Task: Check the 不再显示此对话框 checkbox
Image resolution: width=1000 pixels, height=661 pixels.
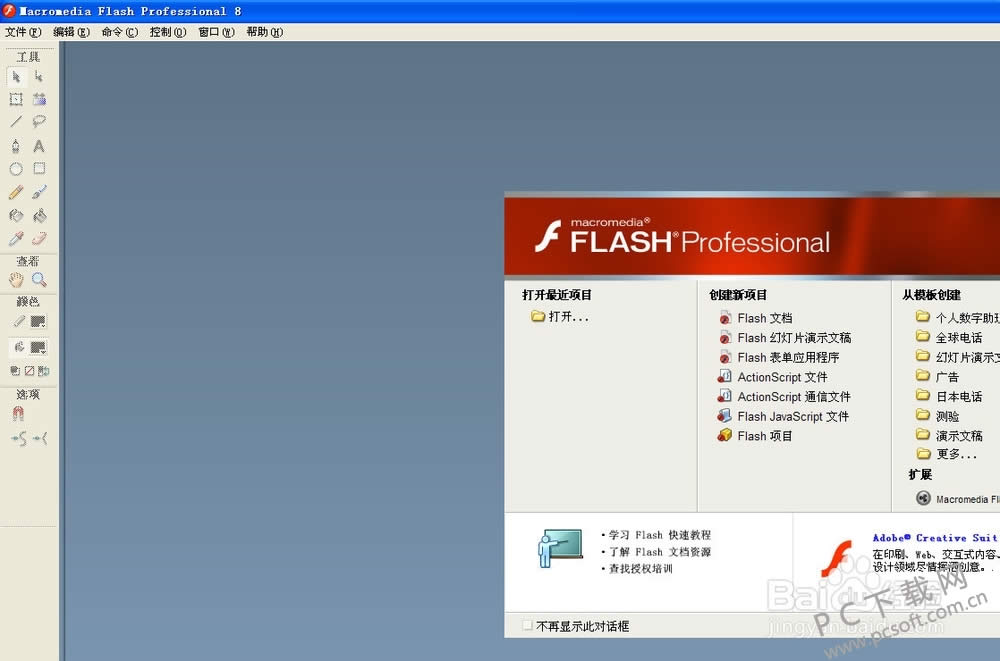Action: point(528,626)
